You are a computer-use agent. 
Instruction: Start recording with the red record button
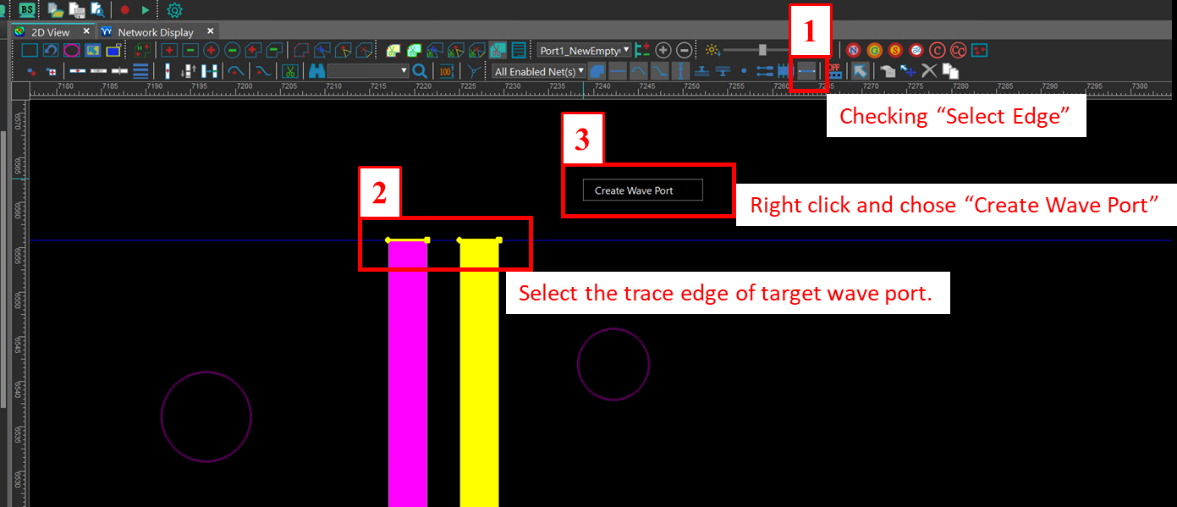[125, 11]
